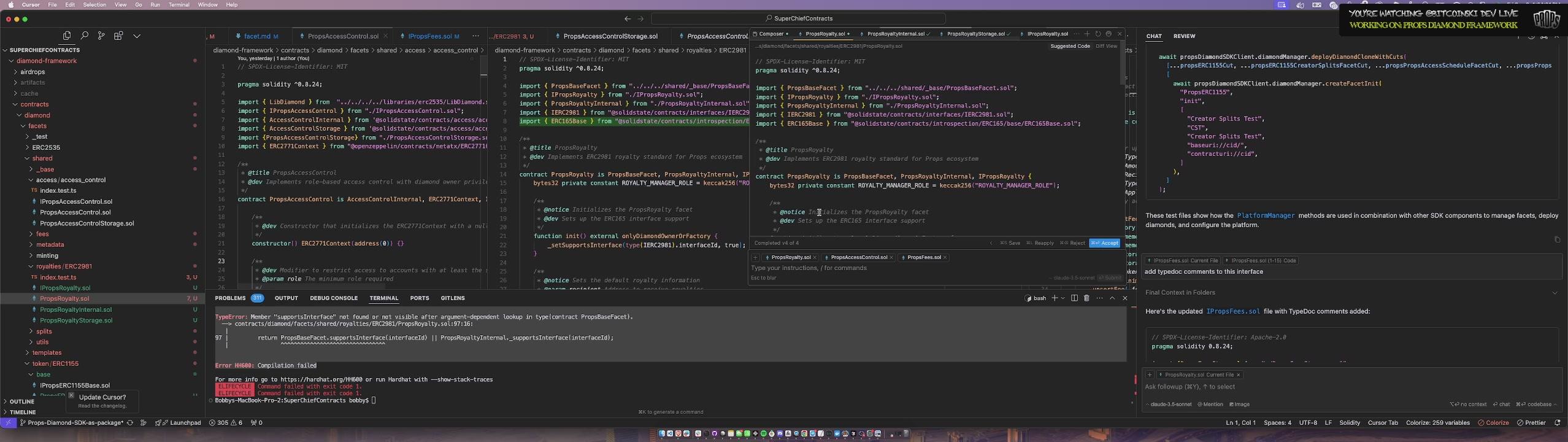
Task: Remove PropsRoyalty.sol chip from composer context
Action: [815, 258]
